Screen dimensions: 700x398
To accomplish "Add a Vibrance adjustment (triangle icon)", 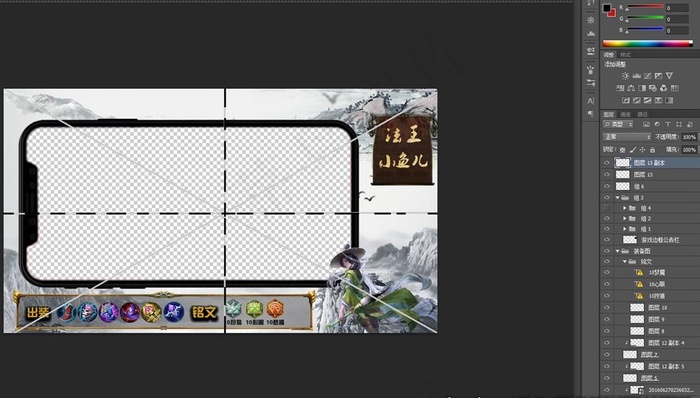I will pyautogui.click(x=669, y=76).
